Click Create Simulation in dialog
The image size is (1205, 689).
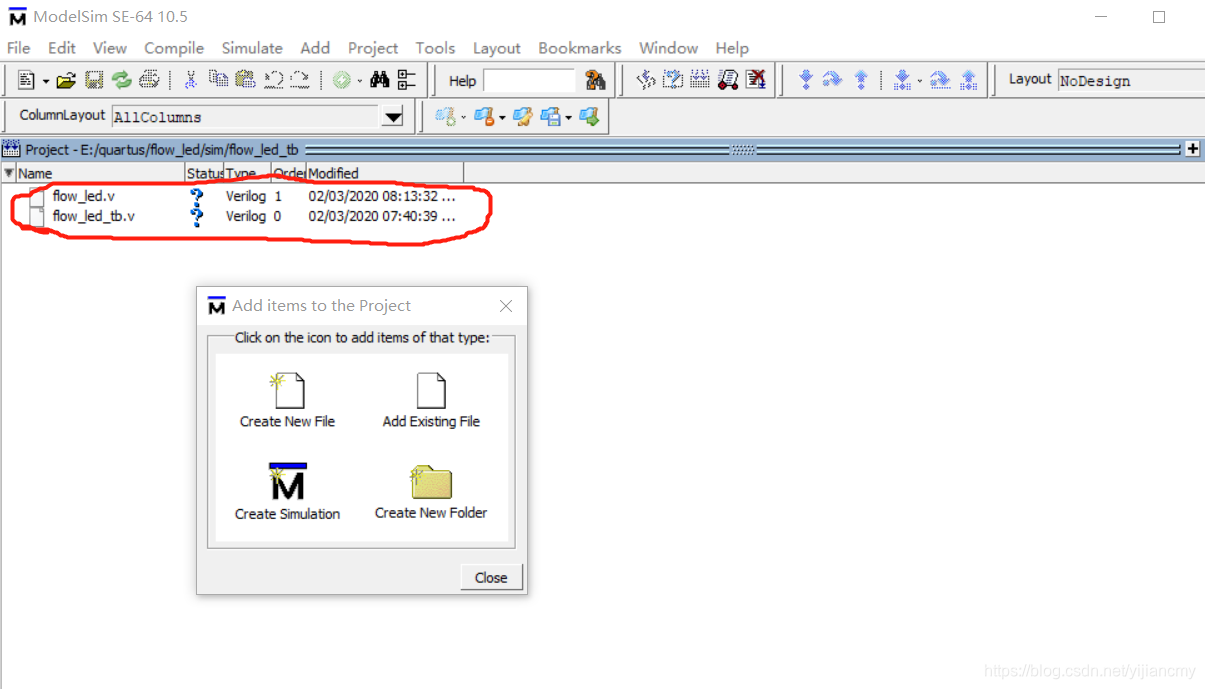click(x=287, y=492)
